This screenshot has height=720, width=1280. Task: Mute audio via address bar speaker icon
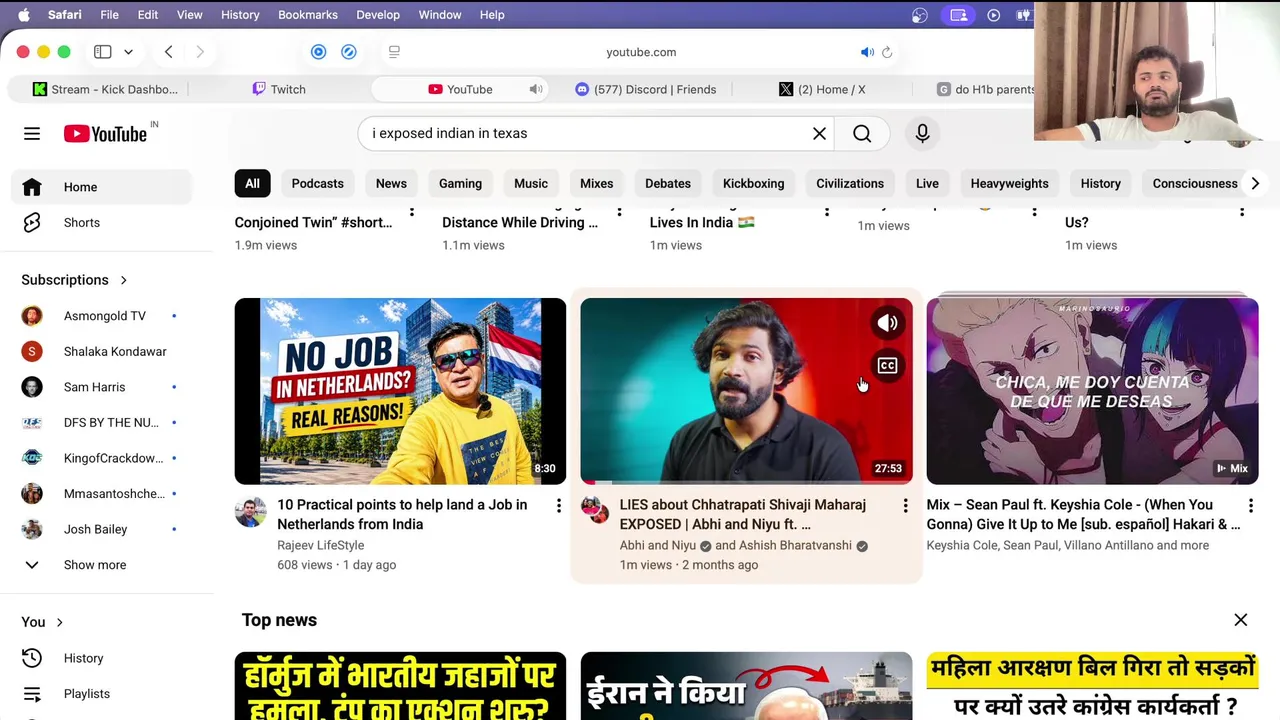tap(867, 52)
